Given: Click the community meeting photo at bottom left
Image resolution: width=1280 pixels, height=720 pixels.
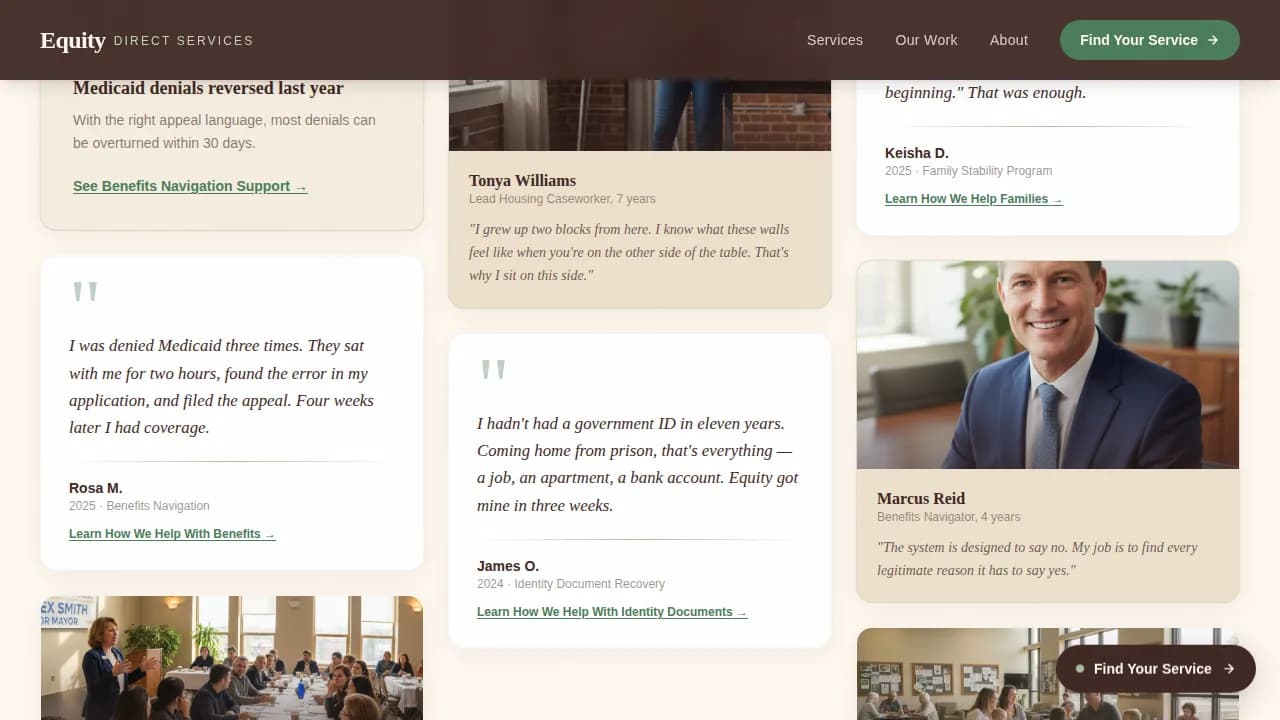Looking at the screenshot, I should [232, 658].
